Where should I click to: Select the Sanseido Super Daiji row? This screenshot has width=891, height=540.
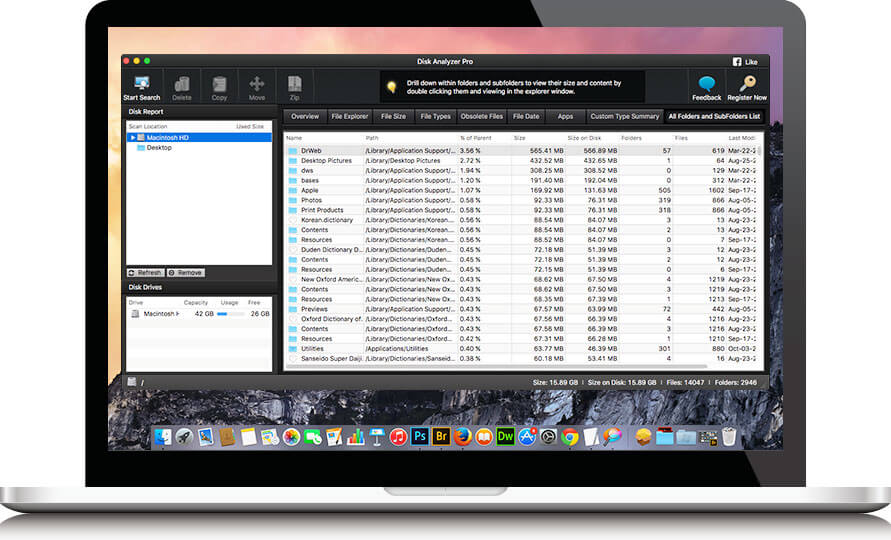tap(521, 359)
